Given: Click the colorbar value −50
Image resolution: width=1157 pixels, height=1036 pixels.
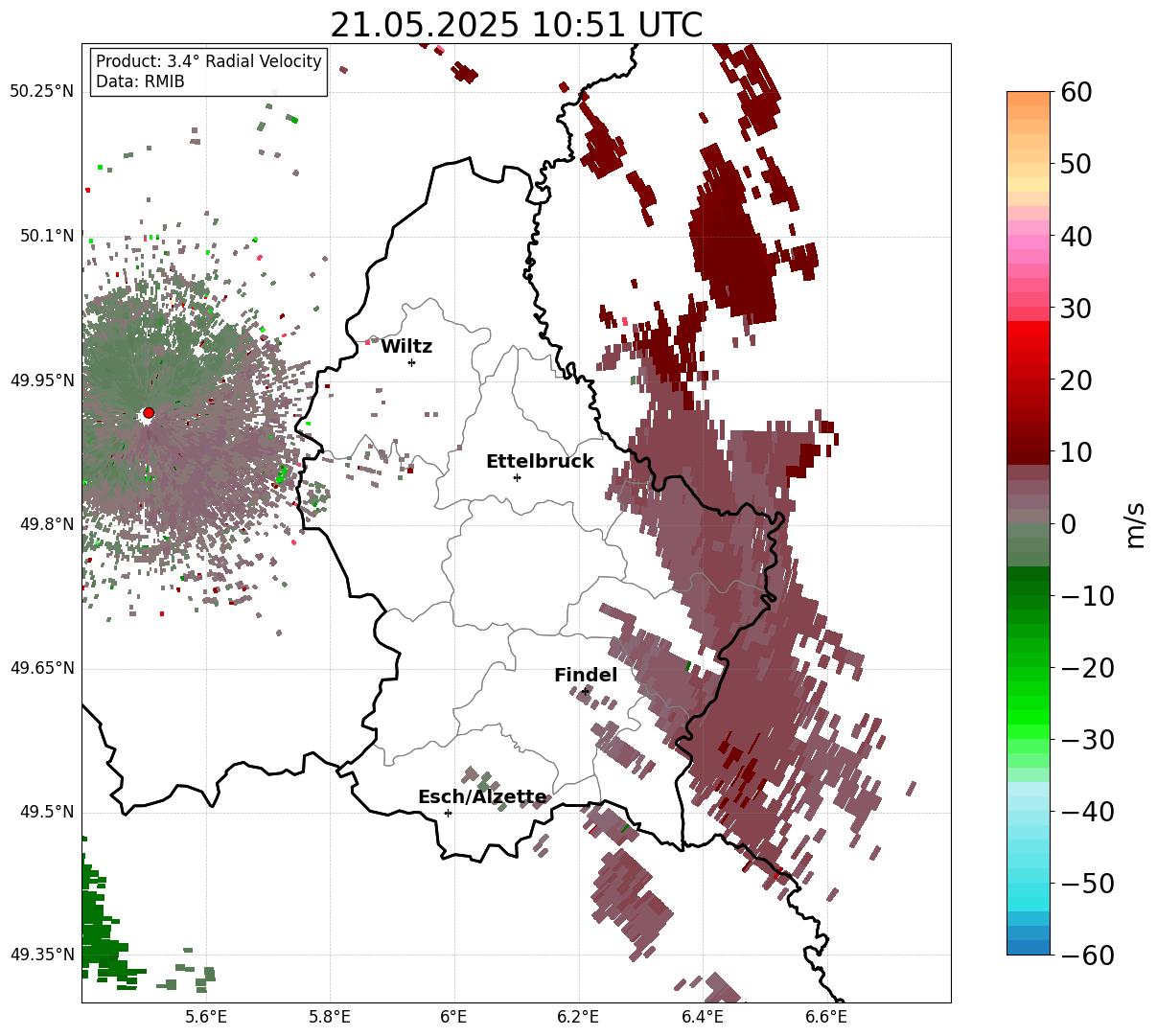Looking at the screenshot, I should [1087, 884].
